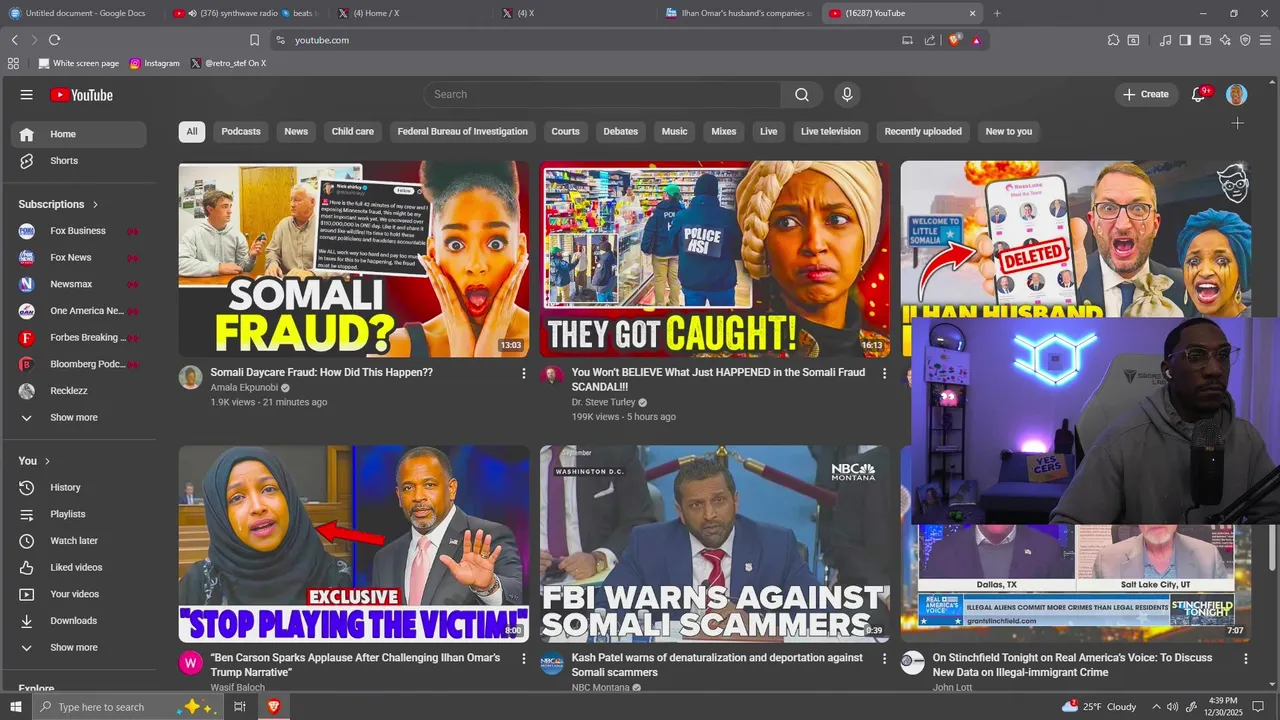Open History in the sidebar
The image size is (1280, 720).
[78, 487]
